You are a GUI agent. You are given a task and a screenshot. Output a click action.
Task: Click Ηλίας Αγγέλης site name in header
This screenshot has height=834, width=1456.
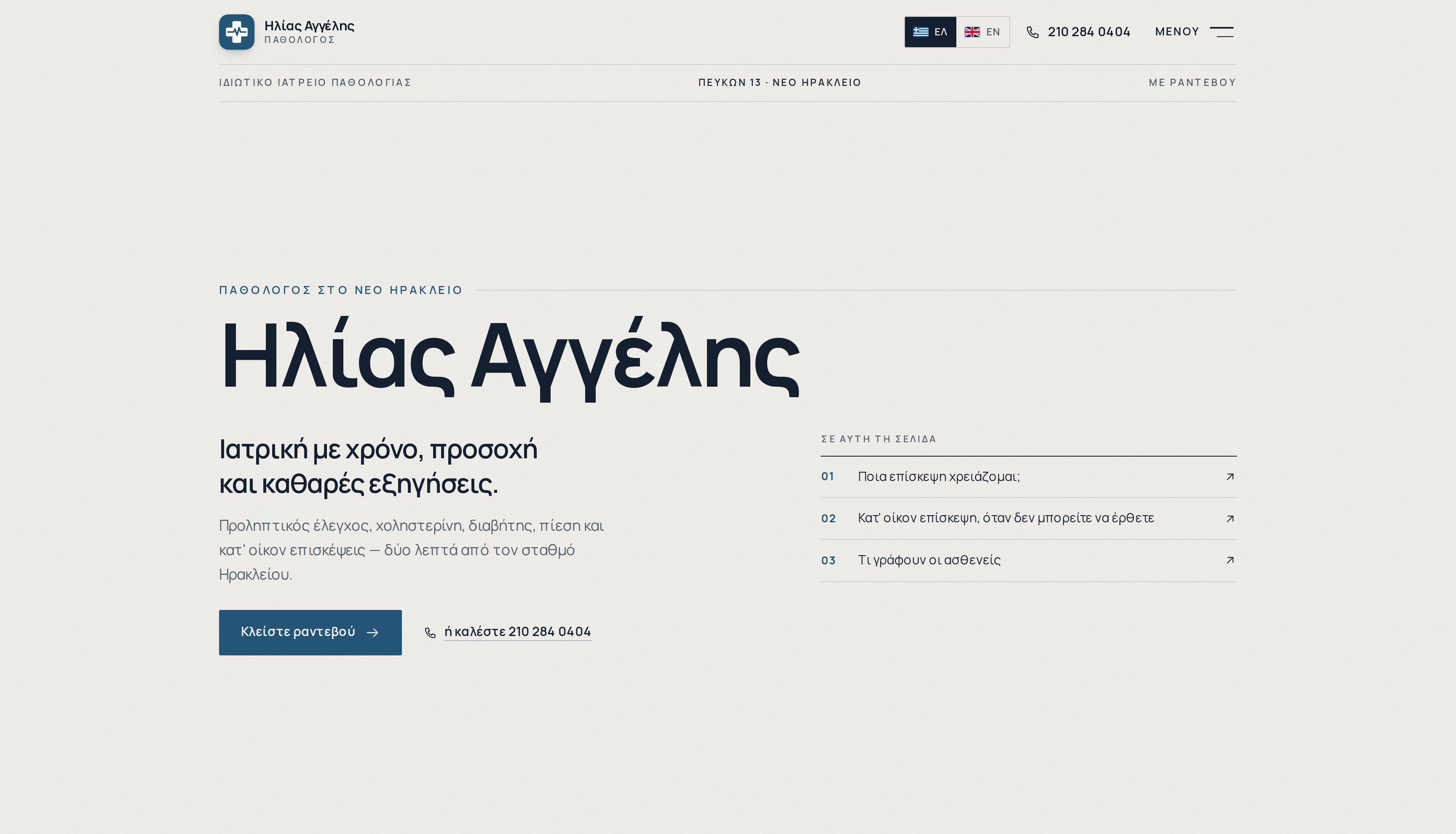click(x=309, y=26)
